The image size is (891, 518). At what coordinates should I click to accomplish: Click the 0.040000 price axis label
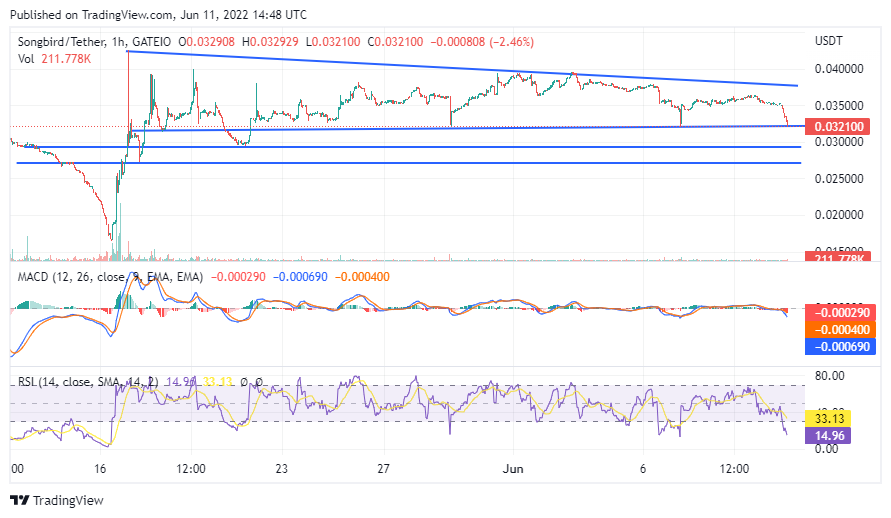click(x=839, y=69)
